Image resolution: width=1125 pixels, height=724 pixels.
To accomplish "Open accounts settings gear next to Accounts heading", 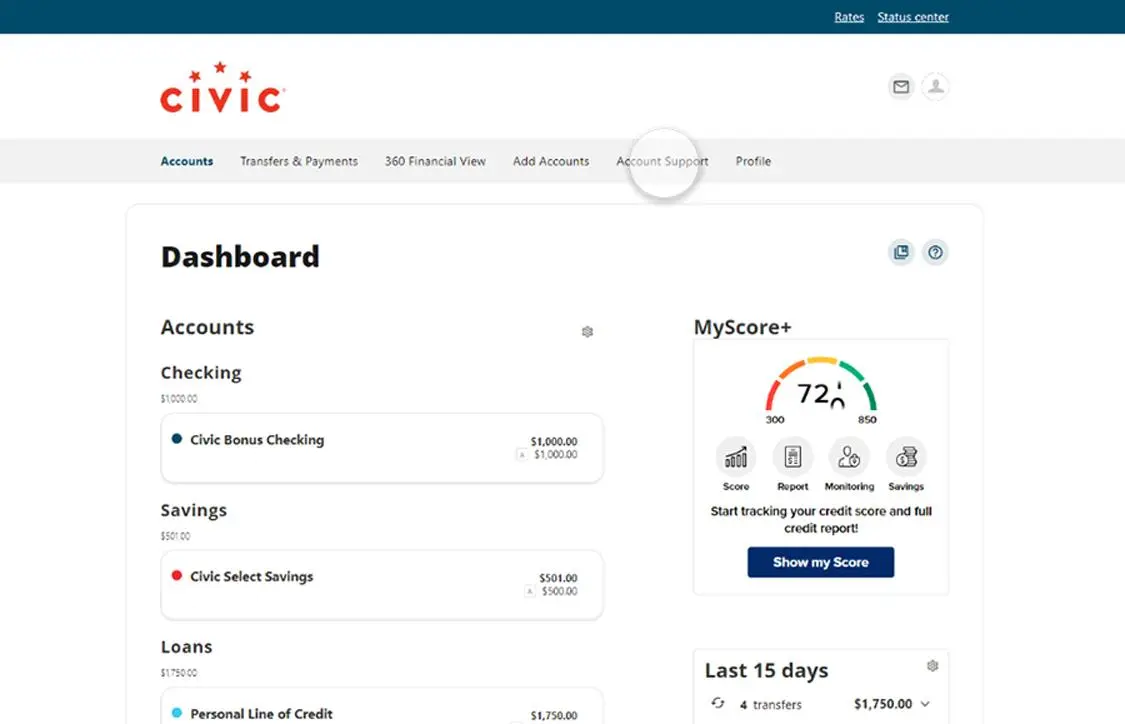I will point(588,331).
